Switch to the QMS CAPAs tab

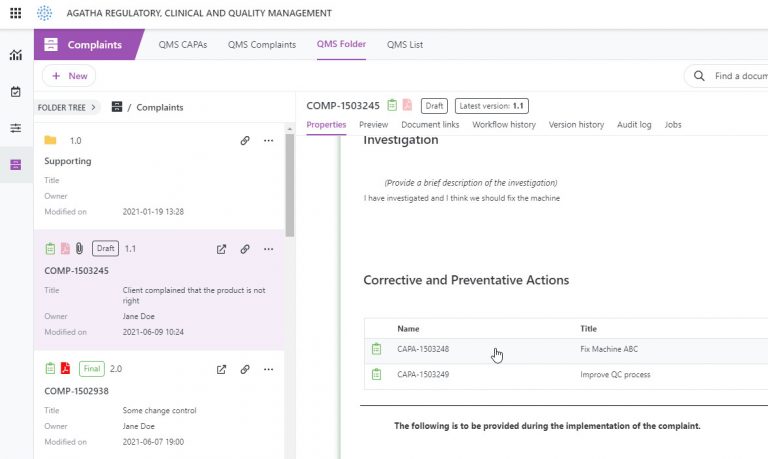[181, 45]
